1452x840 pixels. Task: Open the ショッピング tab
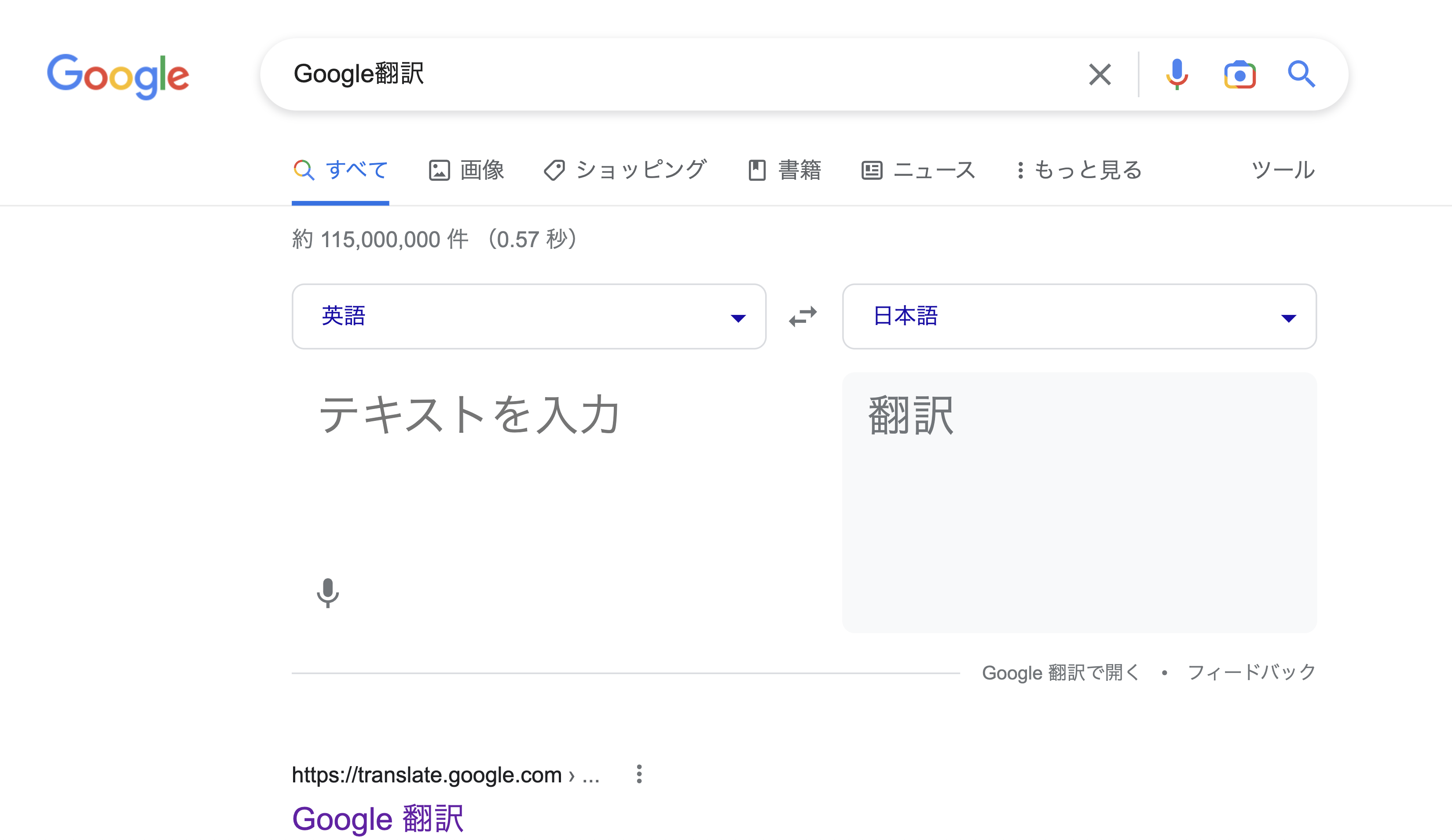(625, 170)
